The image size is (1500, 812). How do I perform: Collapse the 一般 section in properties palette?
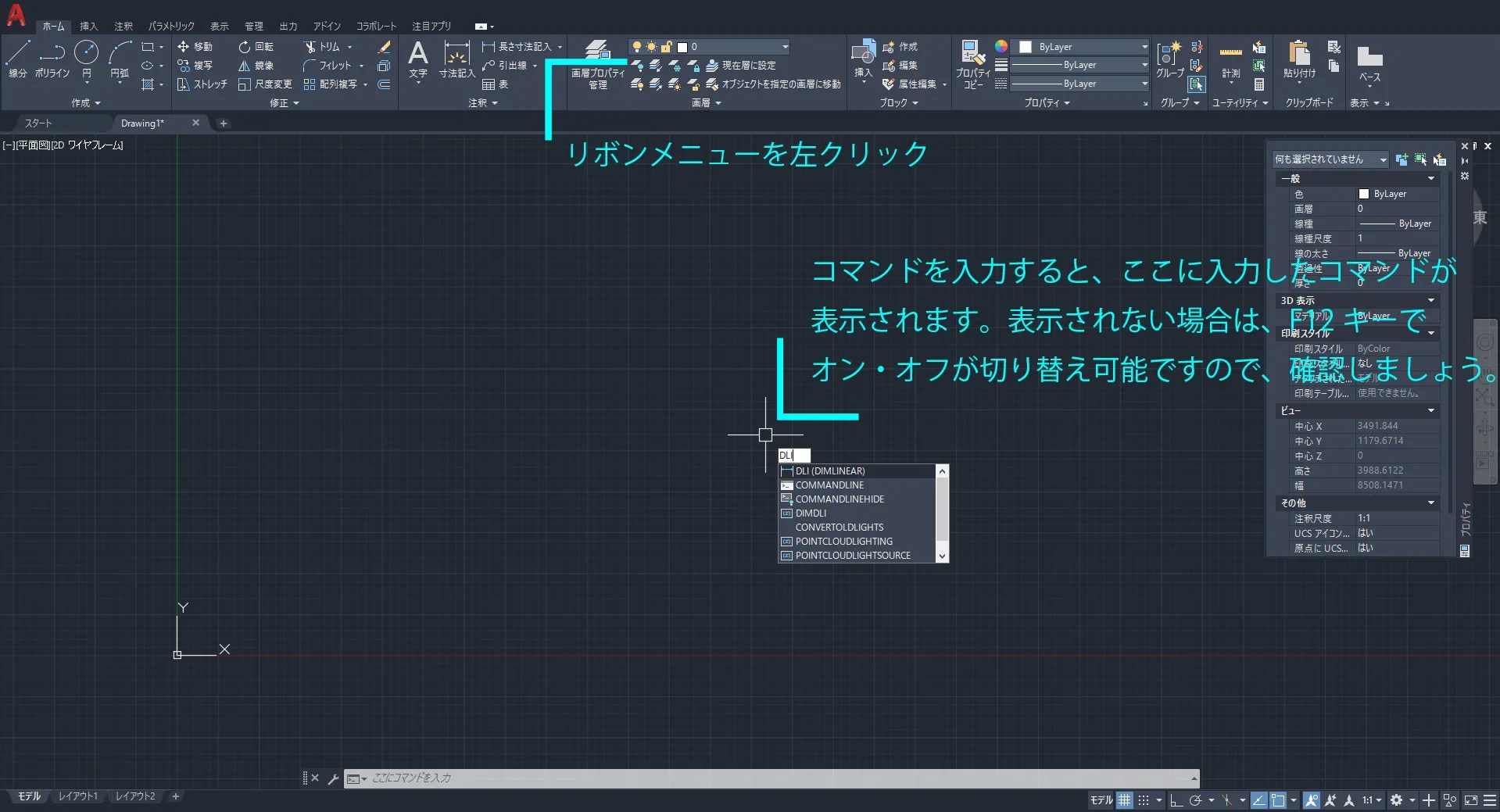pyautogui.click(x=1431, y=179)
